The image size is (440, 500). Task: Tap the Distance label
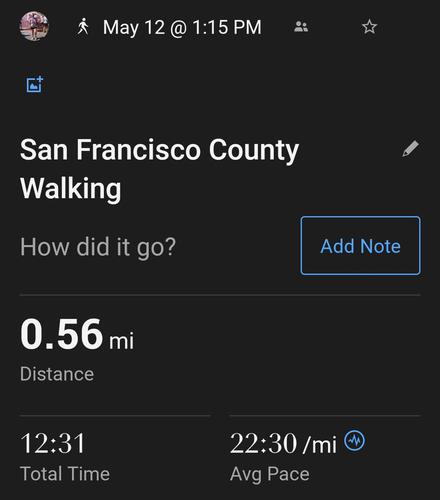click(x=57, y=374)
